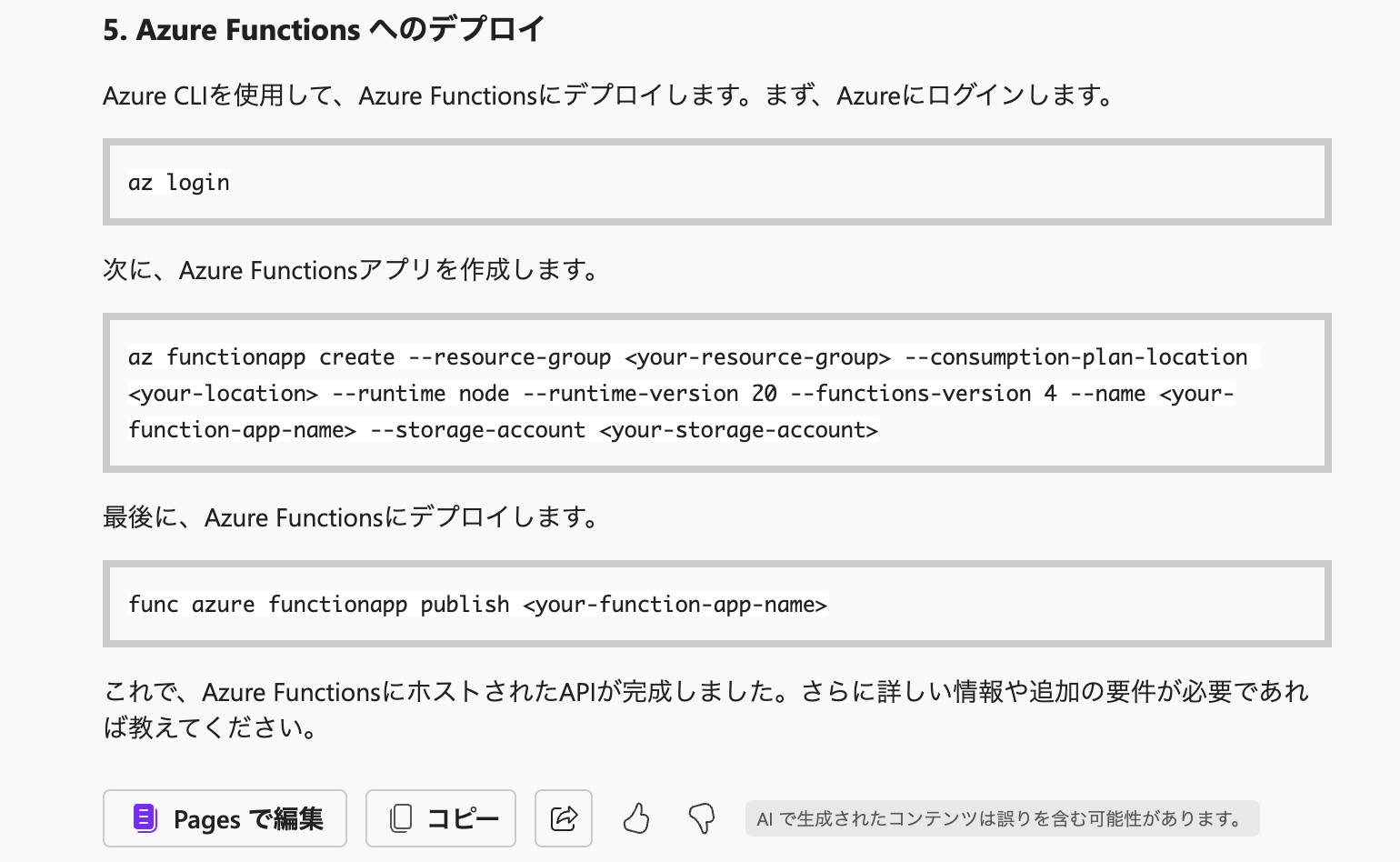Click the func azure functionapp publish command
This screenshot has height=862, width=1400.
click(x=477, y=605)
